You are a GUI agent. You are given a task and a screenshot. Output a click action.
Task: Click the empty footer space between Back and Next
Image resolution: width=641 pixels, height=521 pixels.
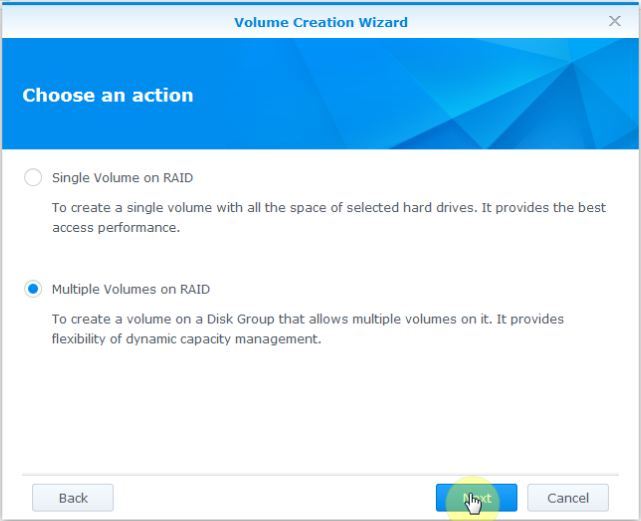click(270, 497)
